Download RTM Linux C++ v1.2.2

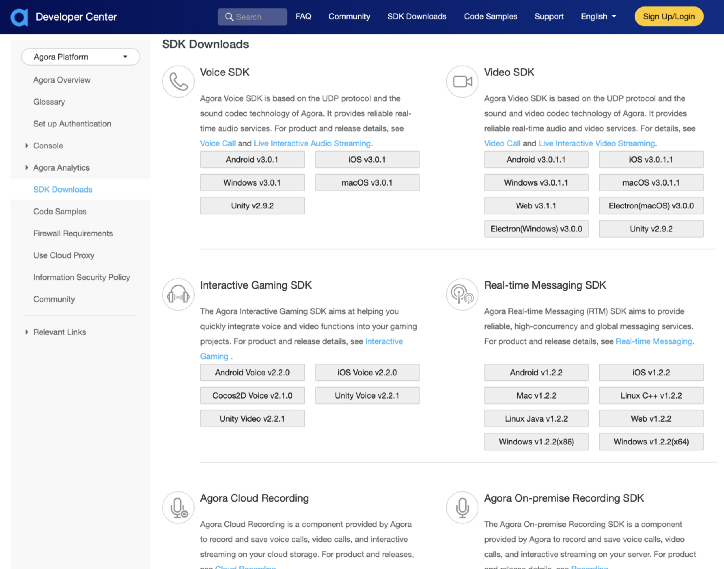pyautogui.click(x=651, y=396)
